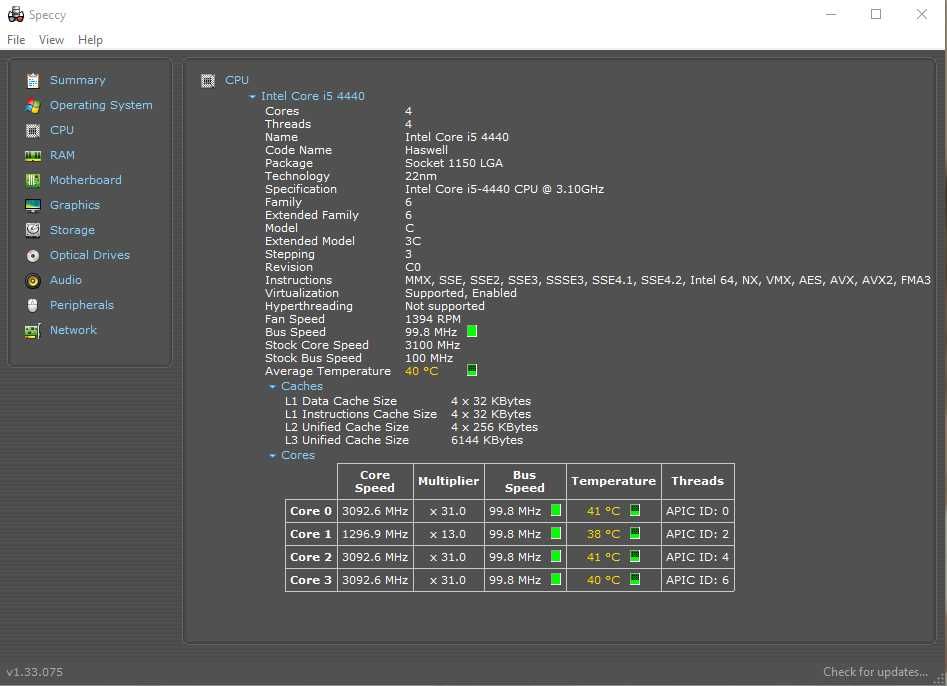Click the Optical Drives disc icon
947x686 pixels.
click(33, 255)
